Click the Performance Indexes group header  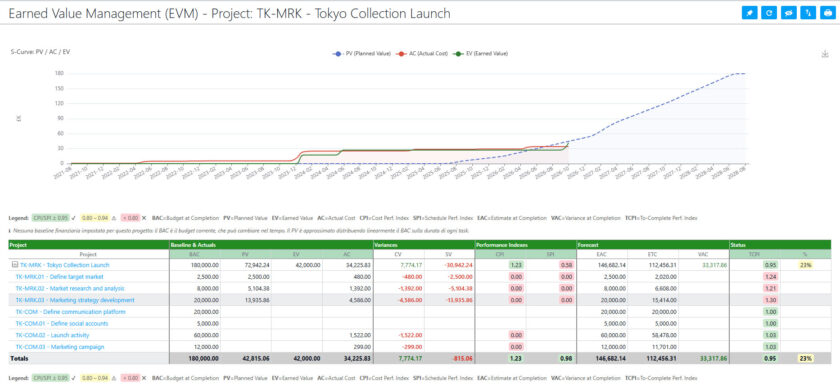[526, 245]
